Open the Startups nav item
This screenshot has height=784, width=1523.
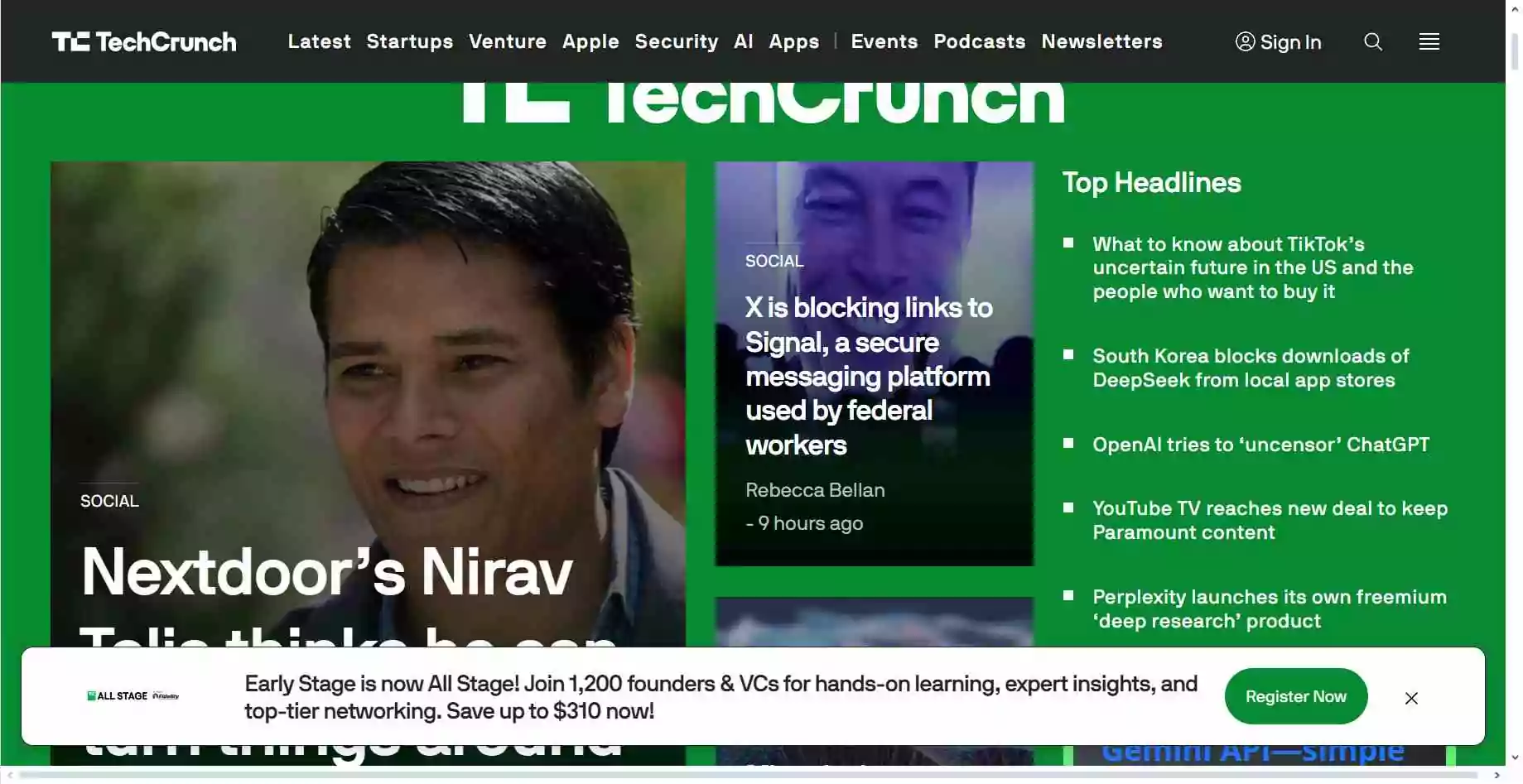(410, 41)
